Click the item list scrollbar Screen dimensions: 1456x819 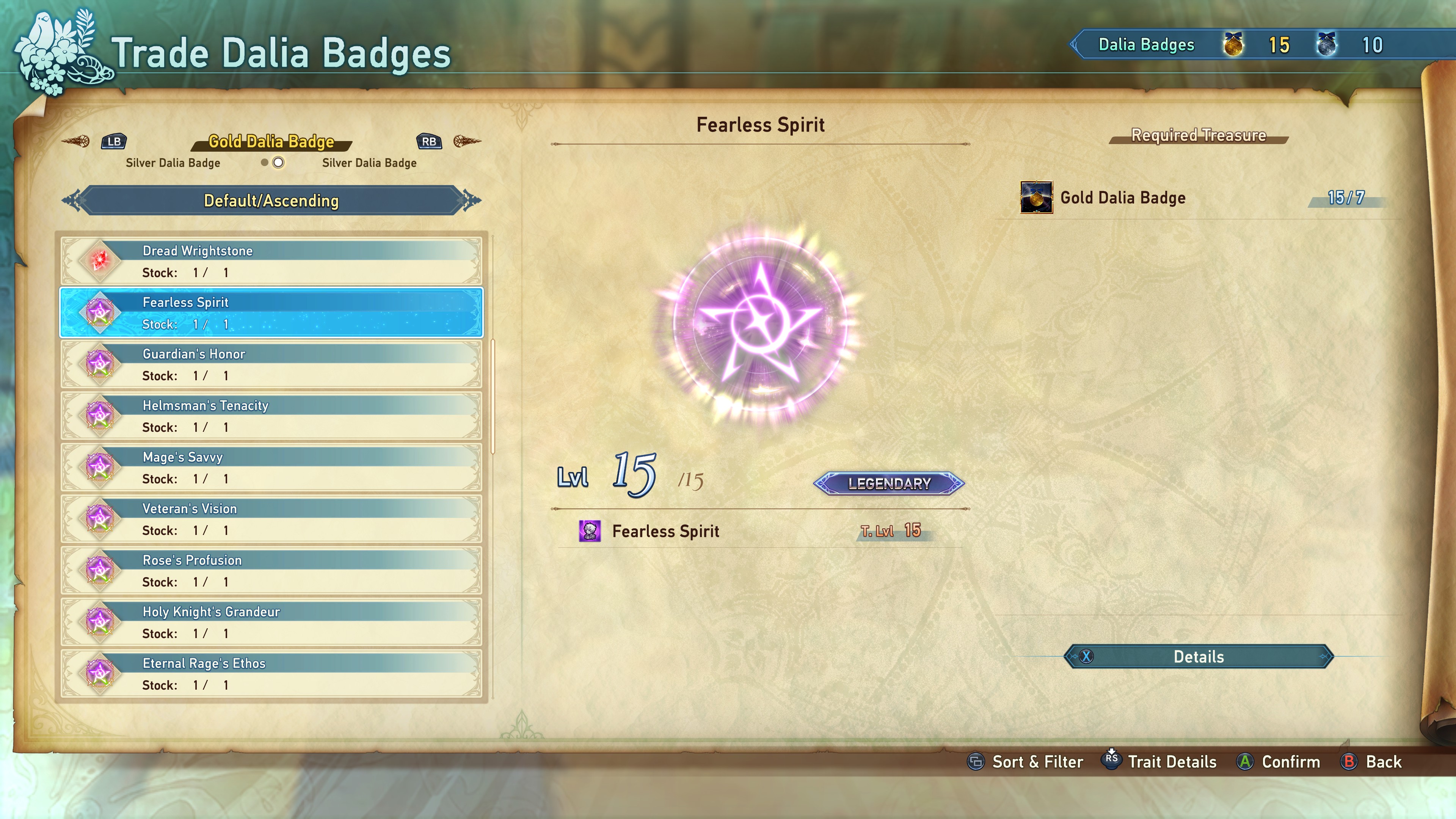(x=493, y=396)
